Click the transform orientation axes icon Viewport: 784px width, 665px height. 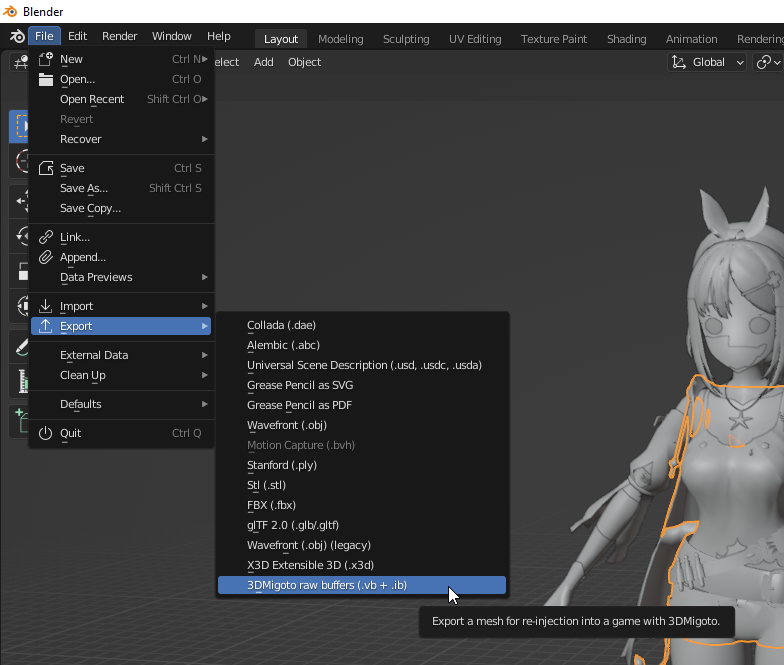click(x=678, y=62)
